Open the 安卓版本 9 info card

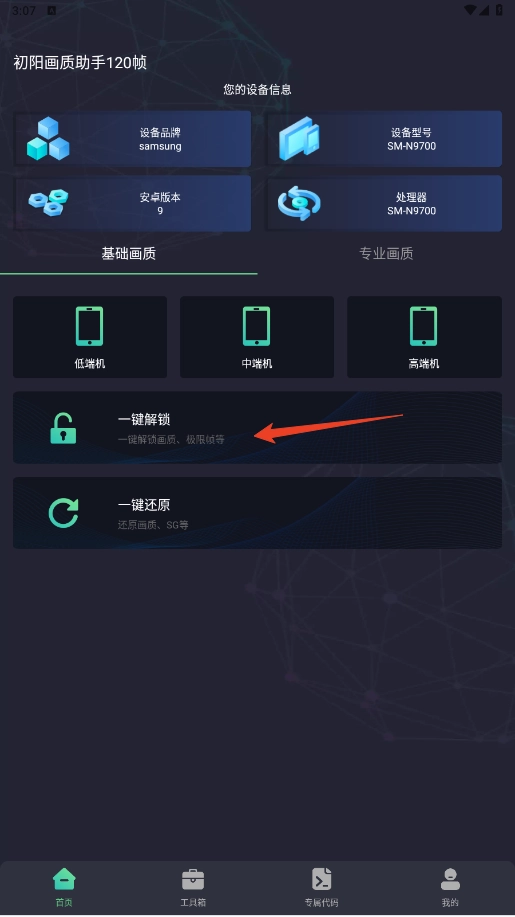click(132, 203)
